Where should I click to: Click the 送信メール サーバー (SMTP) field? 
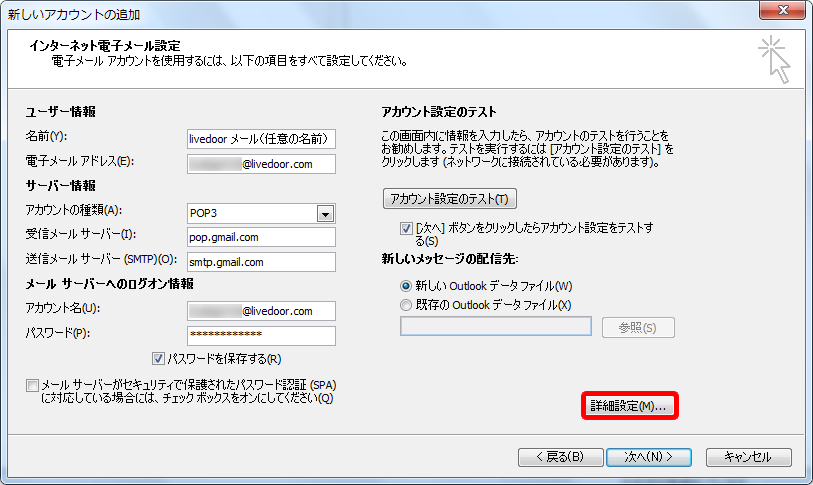pyautogui.click(x=261, y=262)
